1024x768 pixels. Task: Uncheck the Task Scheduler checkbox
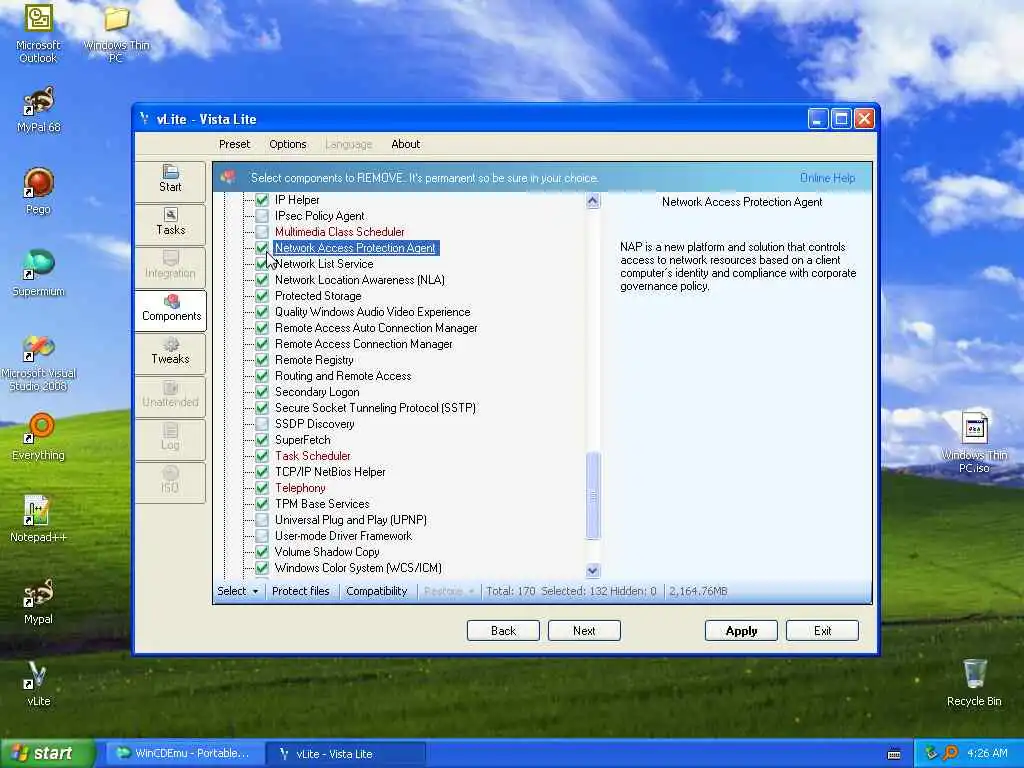click(262, 456)
